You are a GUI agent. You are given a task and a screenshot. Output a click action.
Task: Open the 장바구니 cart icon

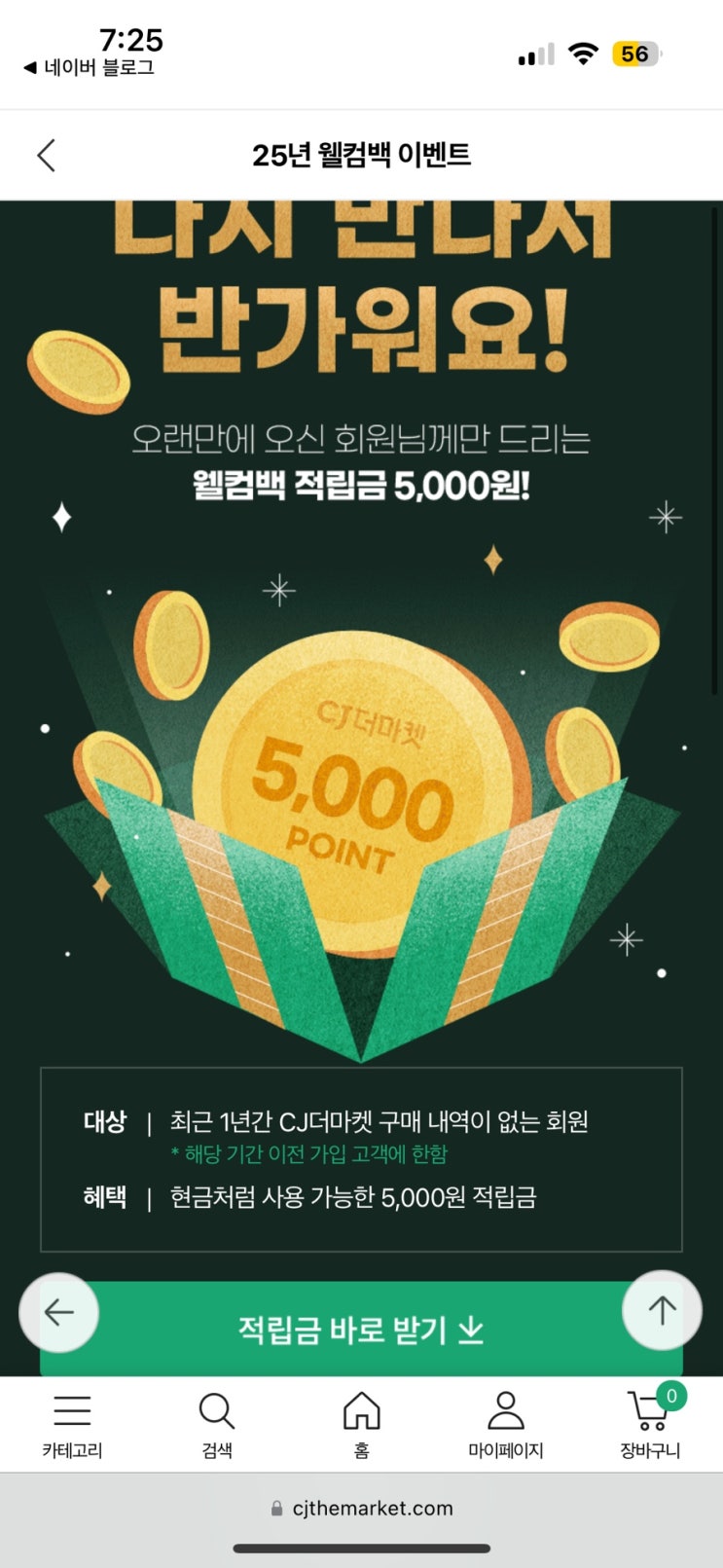[x=648, y=1411]
